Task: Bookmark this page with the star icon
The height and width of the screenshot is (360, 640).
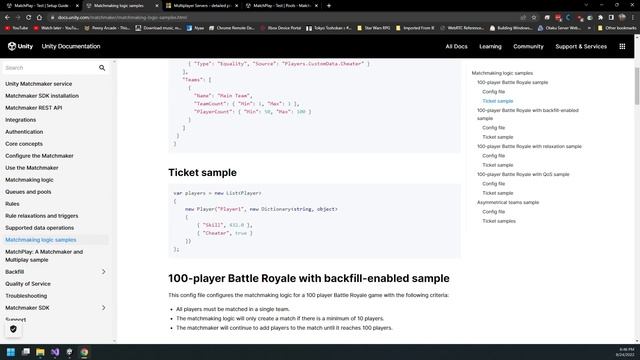Action: [x=533, y=18]
